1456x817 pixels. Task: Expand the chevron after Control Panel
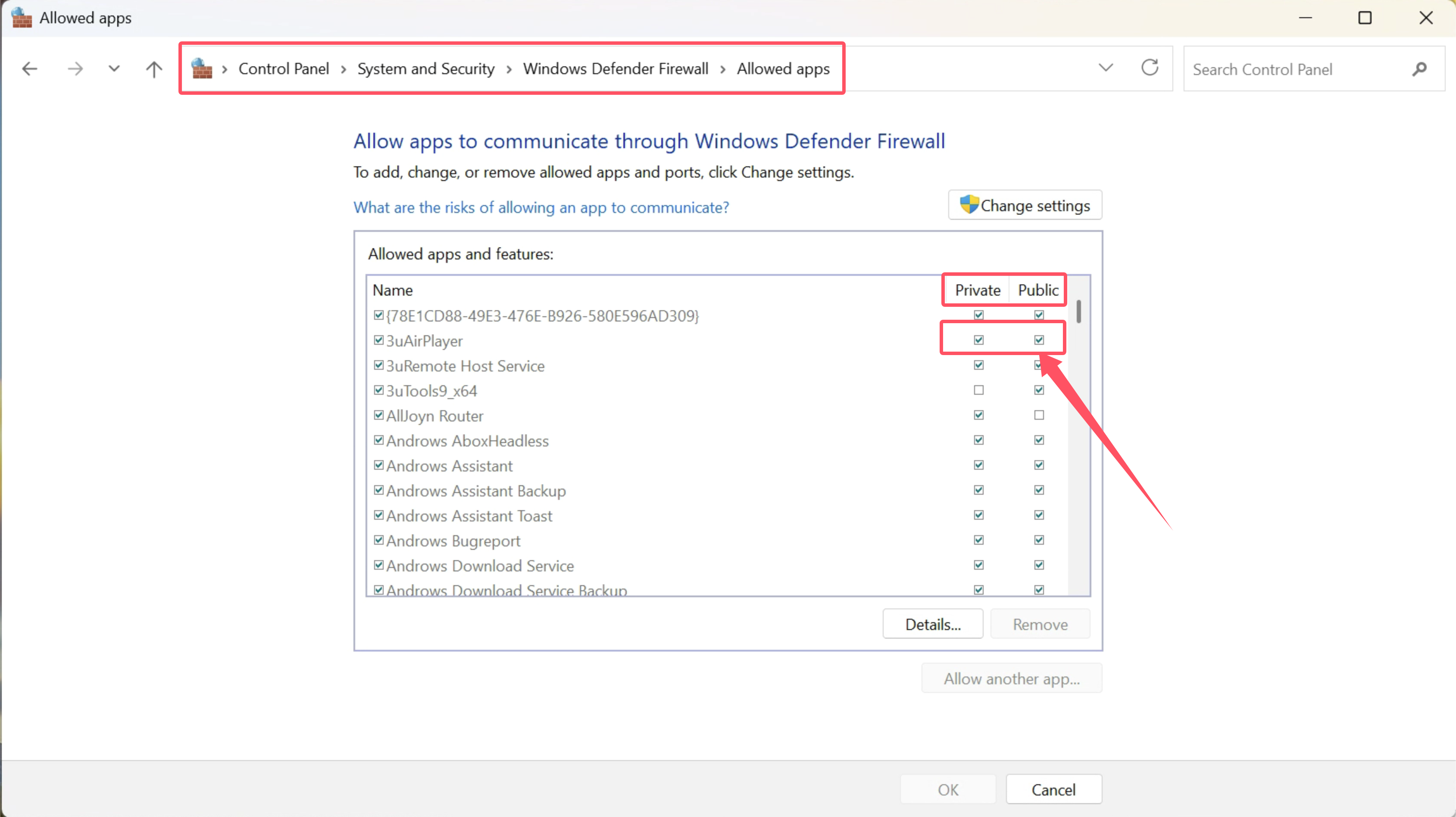coord(343,69)
